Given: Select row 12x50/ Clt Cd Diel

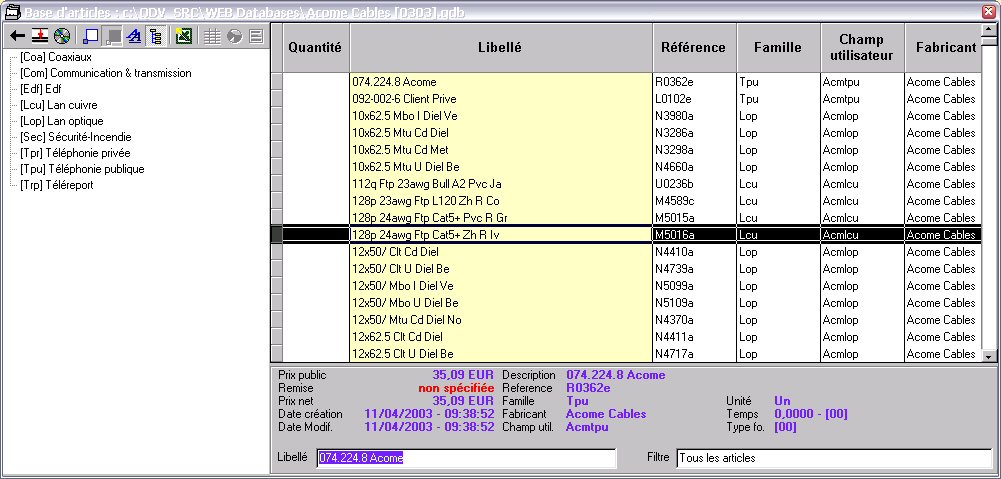Looking at the screenshot, I should tap(500, 252).
